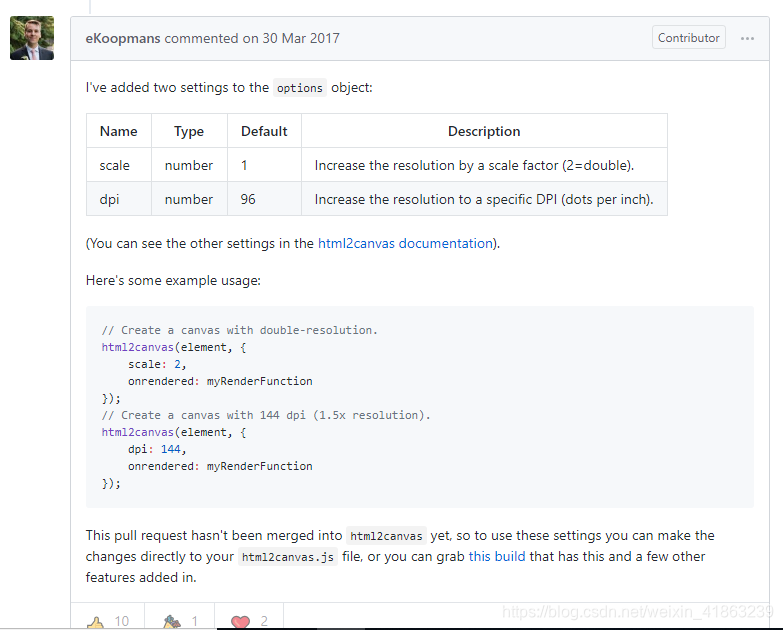This screenshot has height=630, width=783.
Task: Click the inline 'options' code word
Action: point(300,88)
